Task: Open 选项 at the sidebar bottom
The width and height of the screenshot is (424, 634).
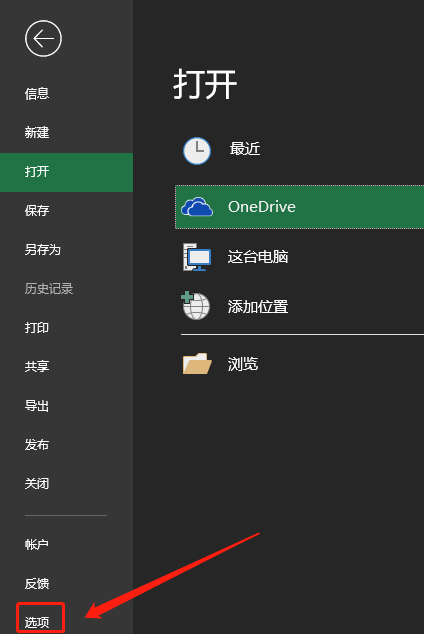Action: click(x=37, y=622)
